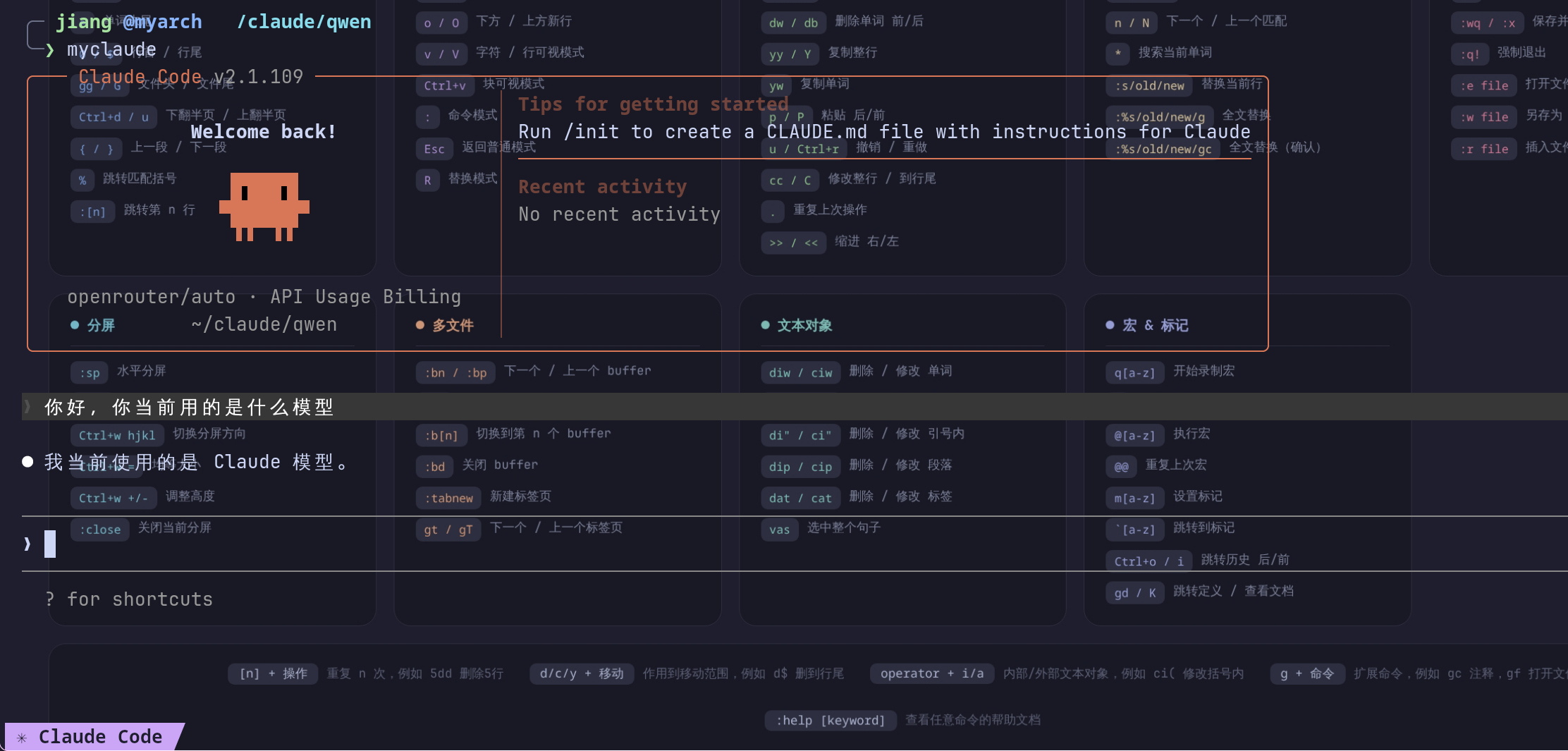Screen dimensions: 1568x751
Task: Click the "/claude/qwen" directory in shell prompt
Action: (x=304, y=22)
